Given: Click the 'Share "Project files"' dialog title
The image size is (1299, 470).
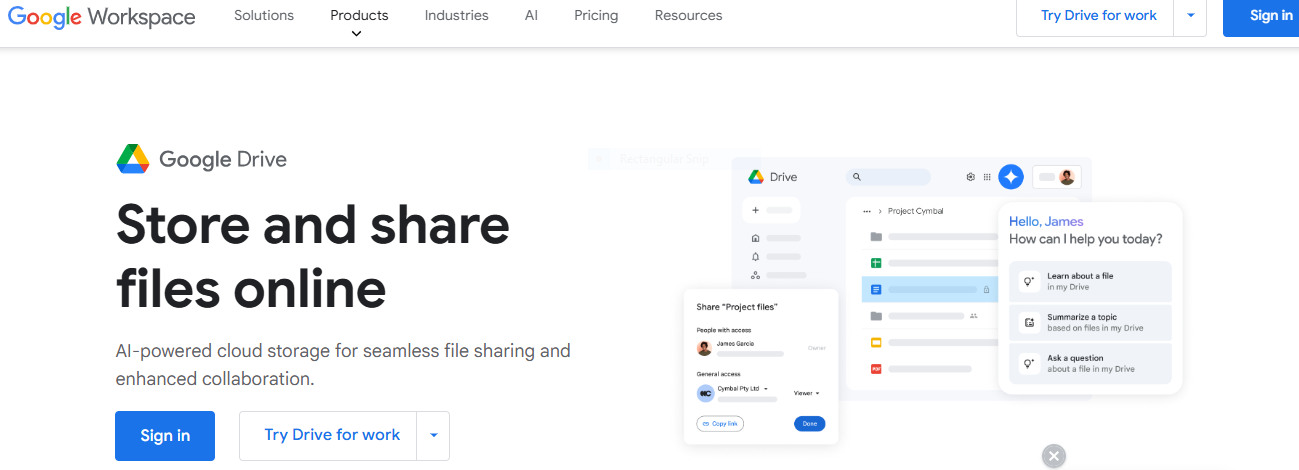Looking at the screenshot, I should coord(737,306).
